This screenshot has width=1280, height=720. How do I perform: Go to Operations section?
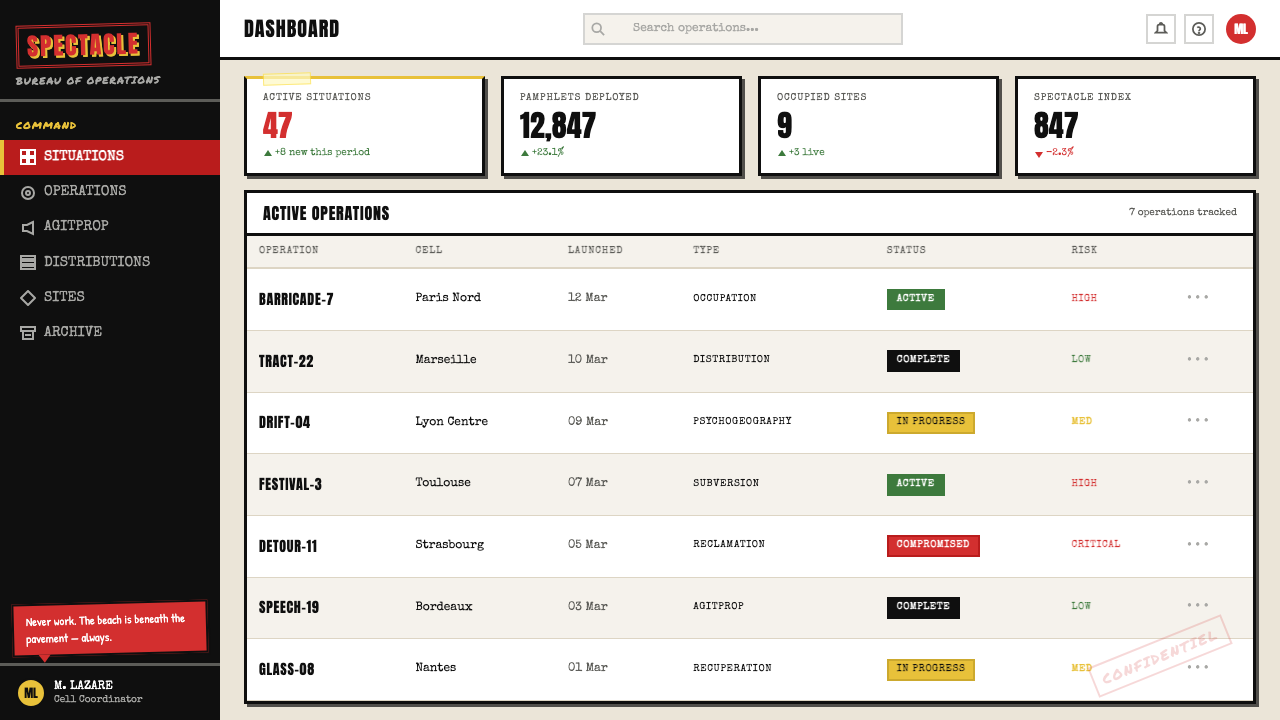point(110,192)
